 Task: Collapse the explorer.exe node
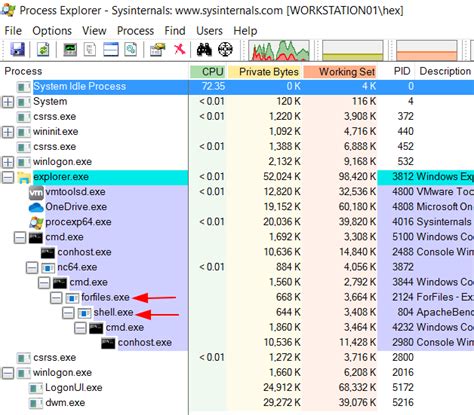click(8, 177)
